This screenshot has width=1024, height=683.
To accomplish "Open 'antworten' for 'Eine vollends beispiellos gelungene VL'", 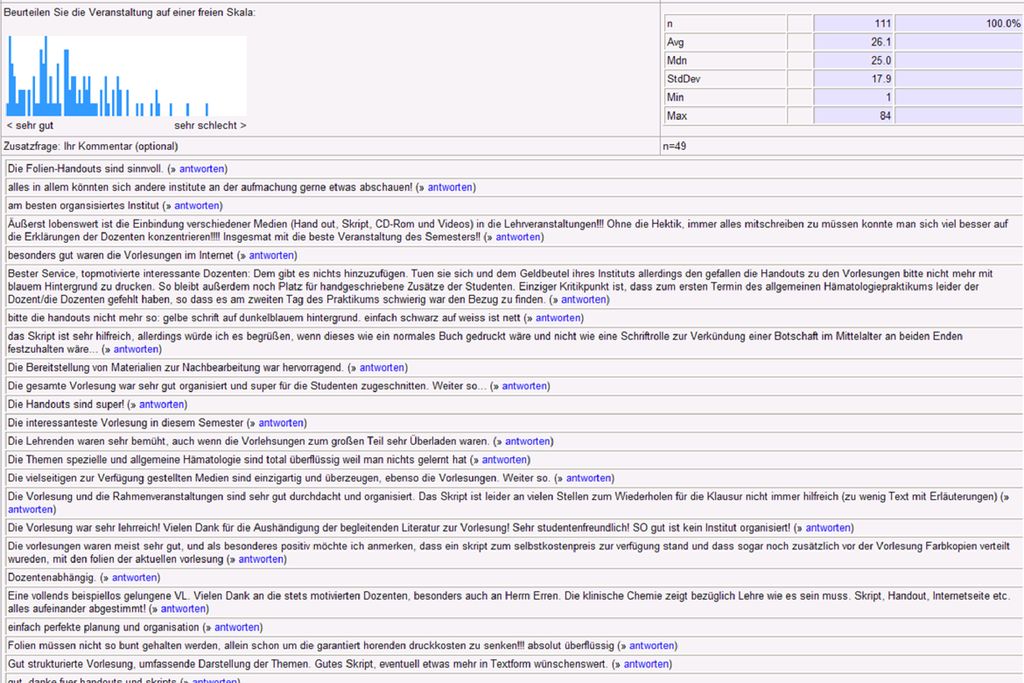I will pyautogui.click(x=183, y=609).
